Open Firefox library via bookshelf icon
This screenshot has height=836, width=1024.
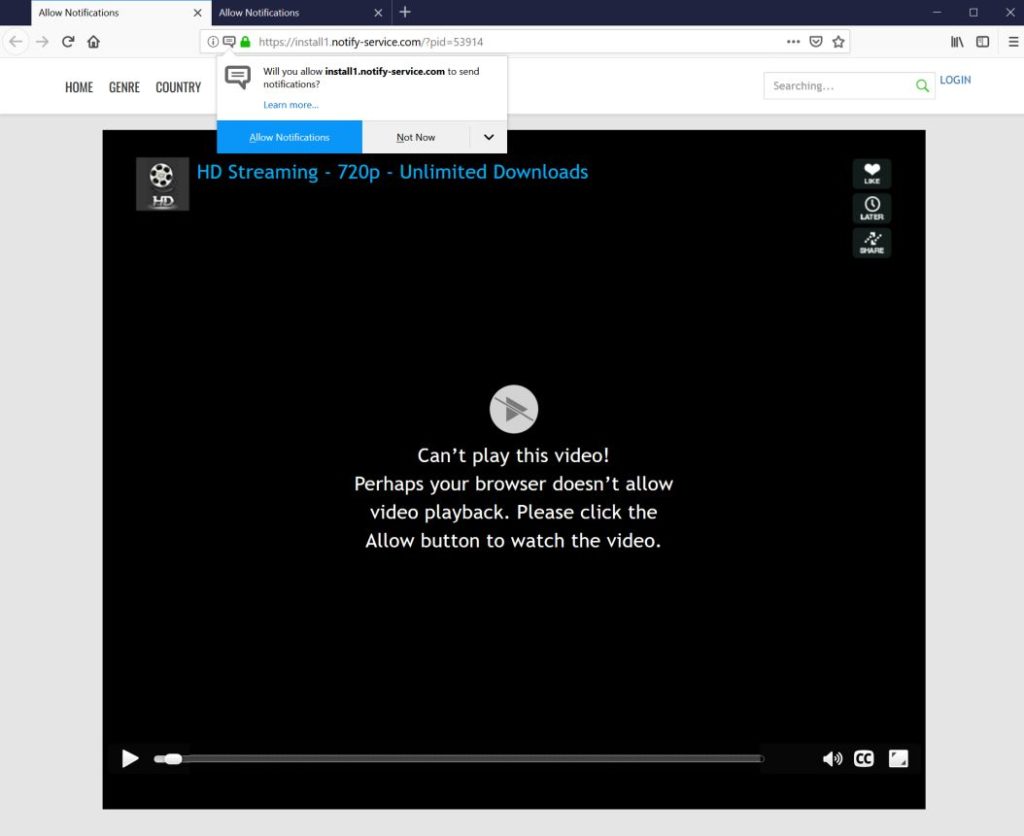pos(957,42)
